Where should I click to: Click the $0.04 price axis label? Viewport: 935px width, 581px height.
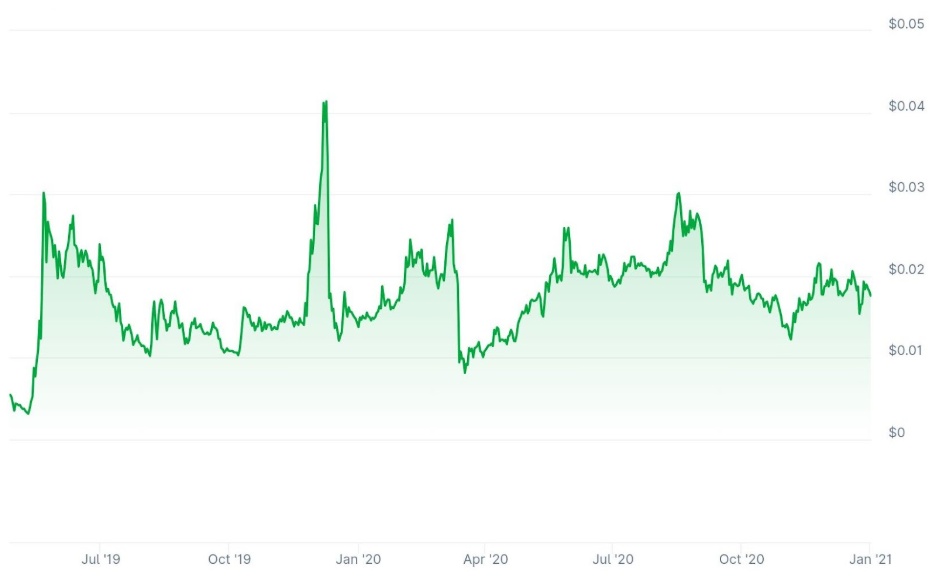click(x=906, y=106)
